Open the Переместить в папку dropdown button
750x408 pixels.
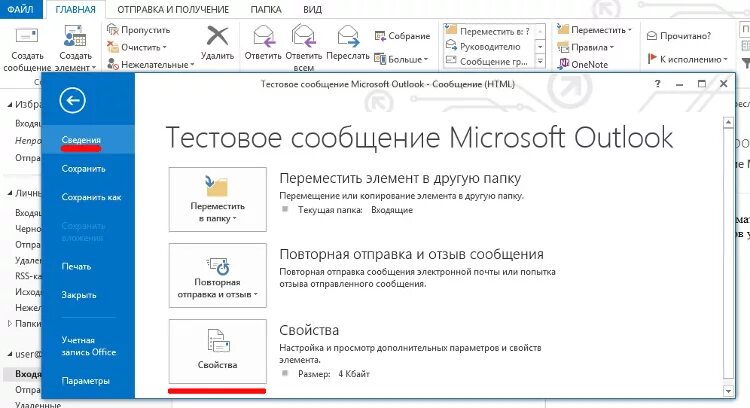tap(218, 199)
